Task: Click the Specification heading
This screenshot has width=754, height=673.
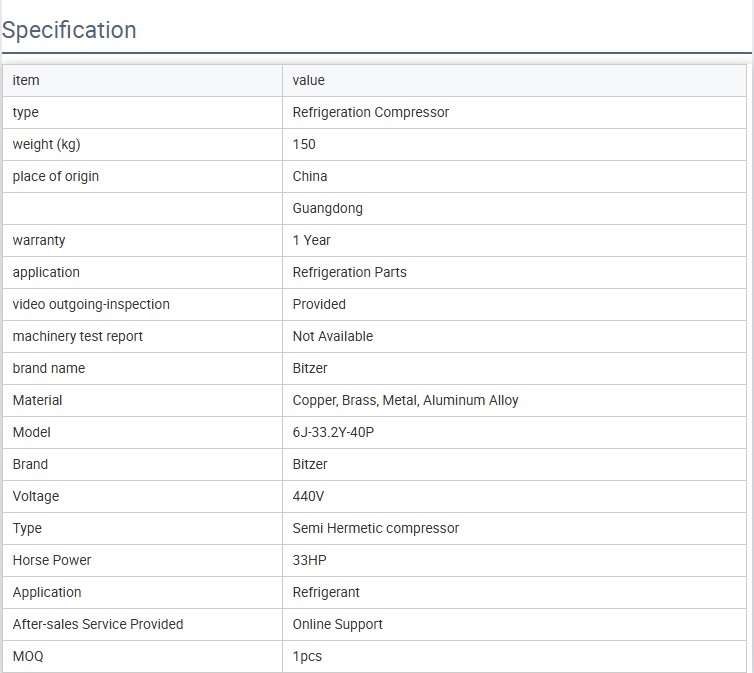Action: 69,30
